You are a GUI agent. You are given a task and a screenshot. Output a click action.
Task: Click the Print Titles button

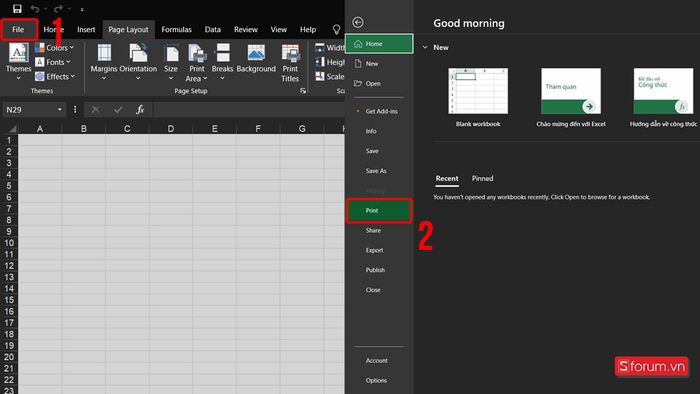[290, 62]
